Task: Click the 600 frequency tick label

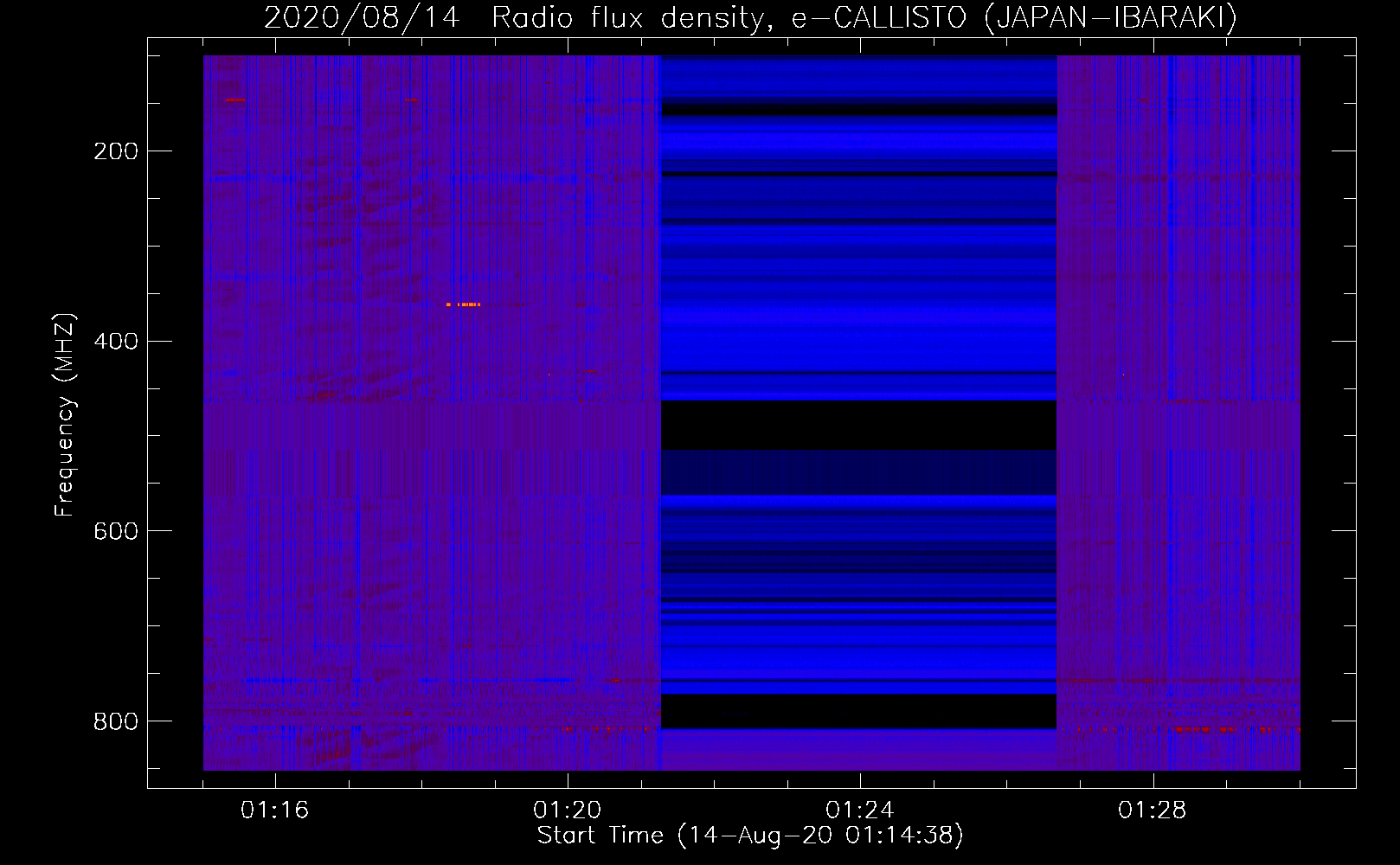Action: 116,531
